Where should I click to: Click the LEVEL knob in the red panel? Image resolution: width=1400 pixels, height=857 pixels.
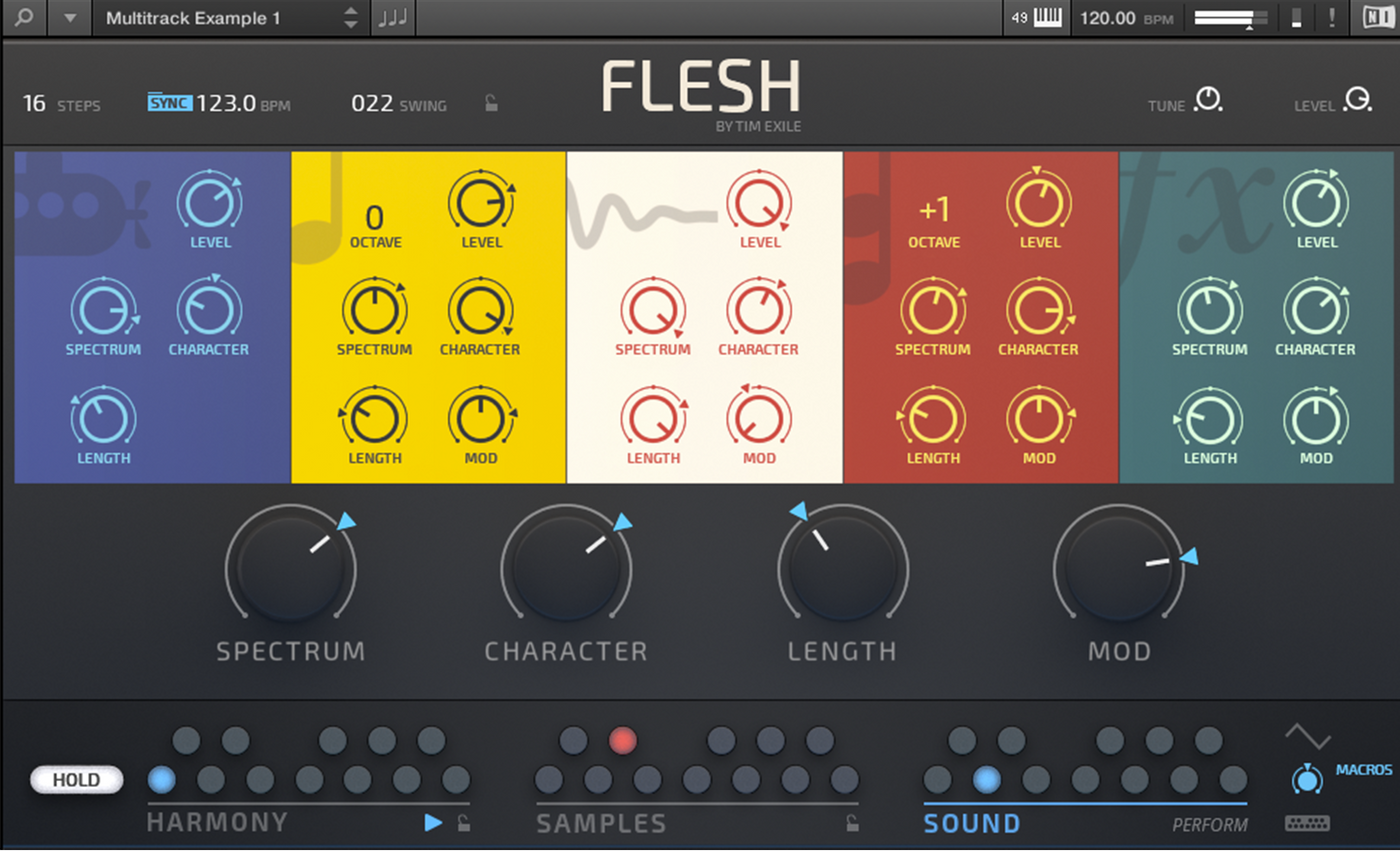1039,202
